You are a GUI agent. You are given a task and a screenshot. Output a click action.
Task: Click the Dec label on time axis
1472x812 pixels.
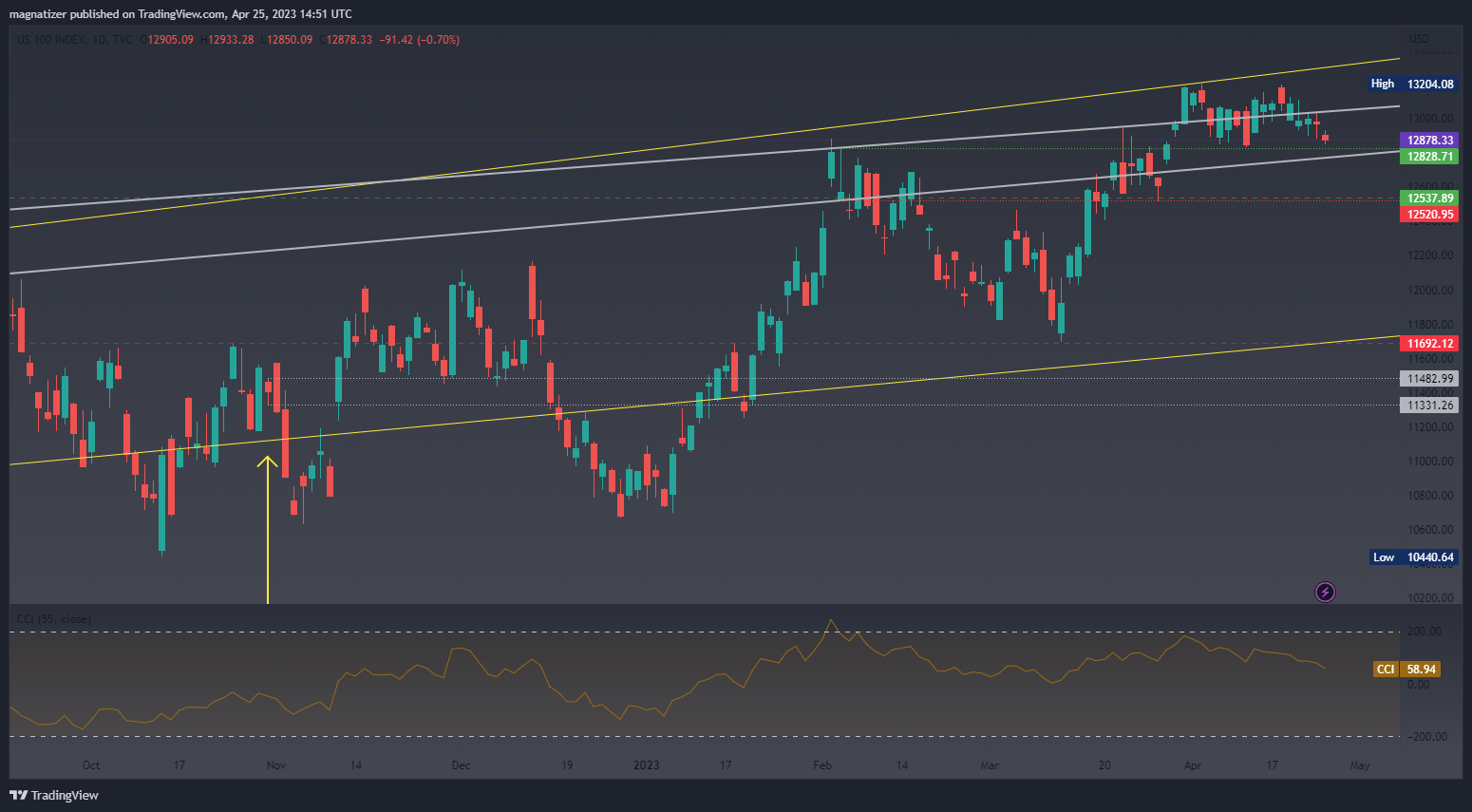coord(462,765)
